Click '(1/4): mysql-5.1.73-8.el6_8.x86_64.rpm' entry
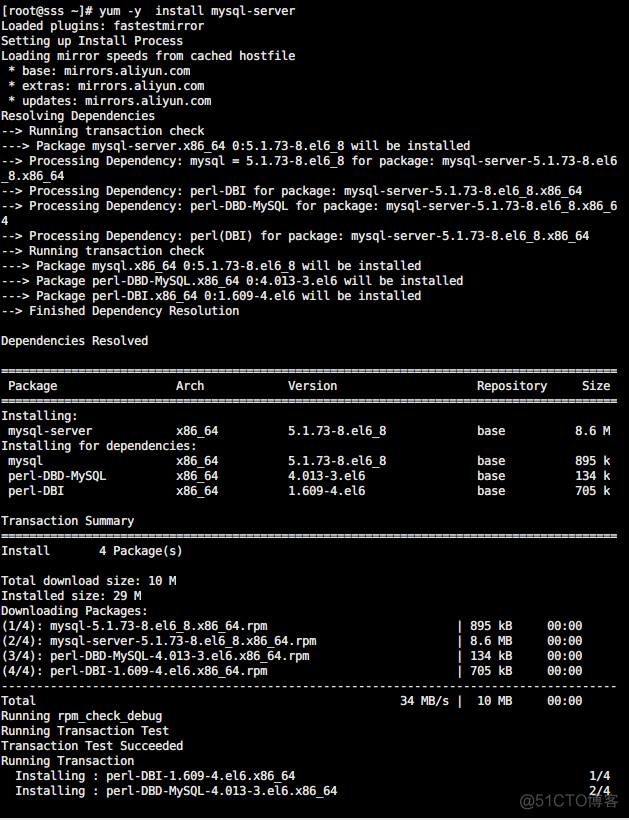629x820 pixels. pyautogui.click(x=134, y=627)
